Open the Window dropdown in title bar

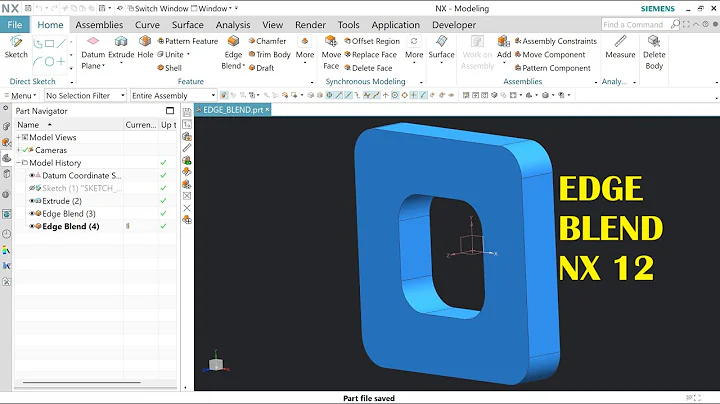tap(211, 8)
